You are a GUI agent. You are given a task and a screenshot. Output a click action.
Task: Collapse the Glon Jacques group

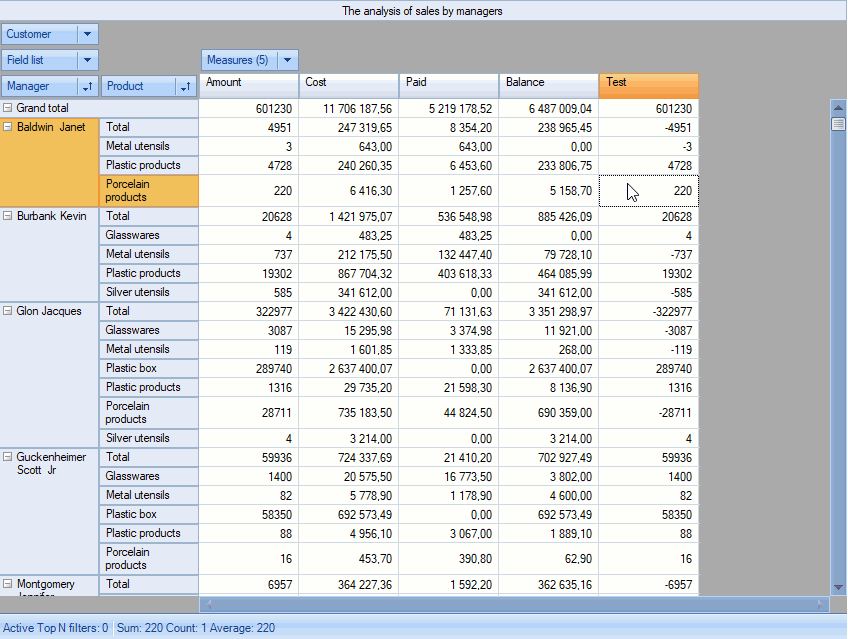[x=8, y=311]
